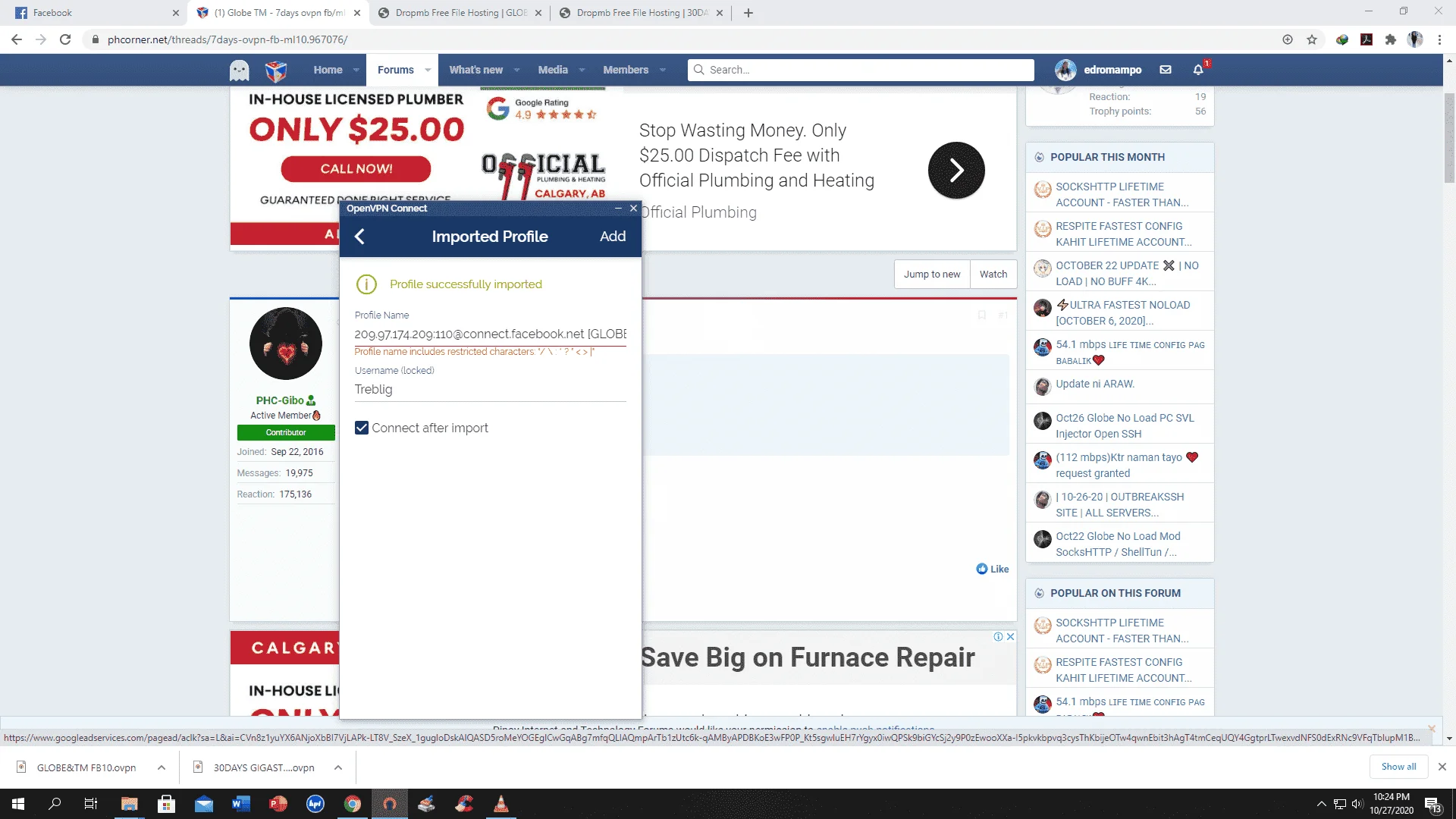The width and height of the screenshot is (1456, 819).
Task: Click Show all downloads button
Action: coord(1398,767)
